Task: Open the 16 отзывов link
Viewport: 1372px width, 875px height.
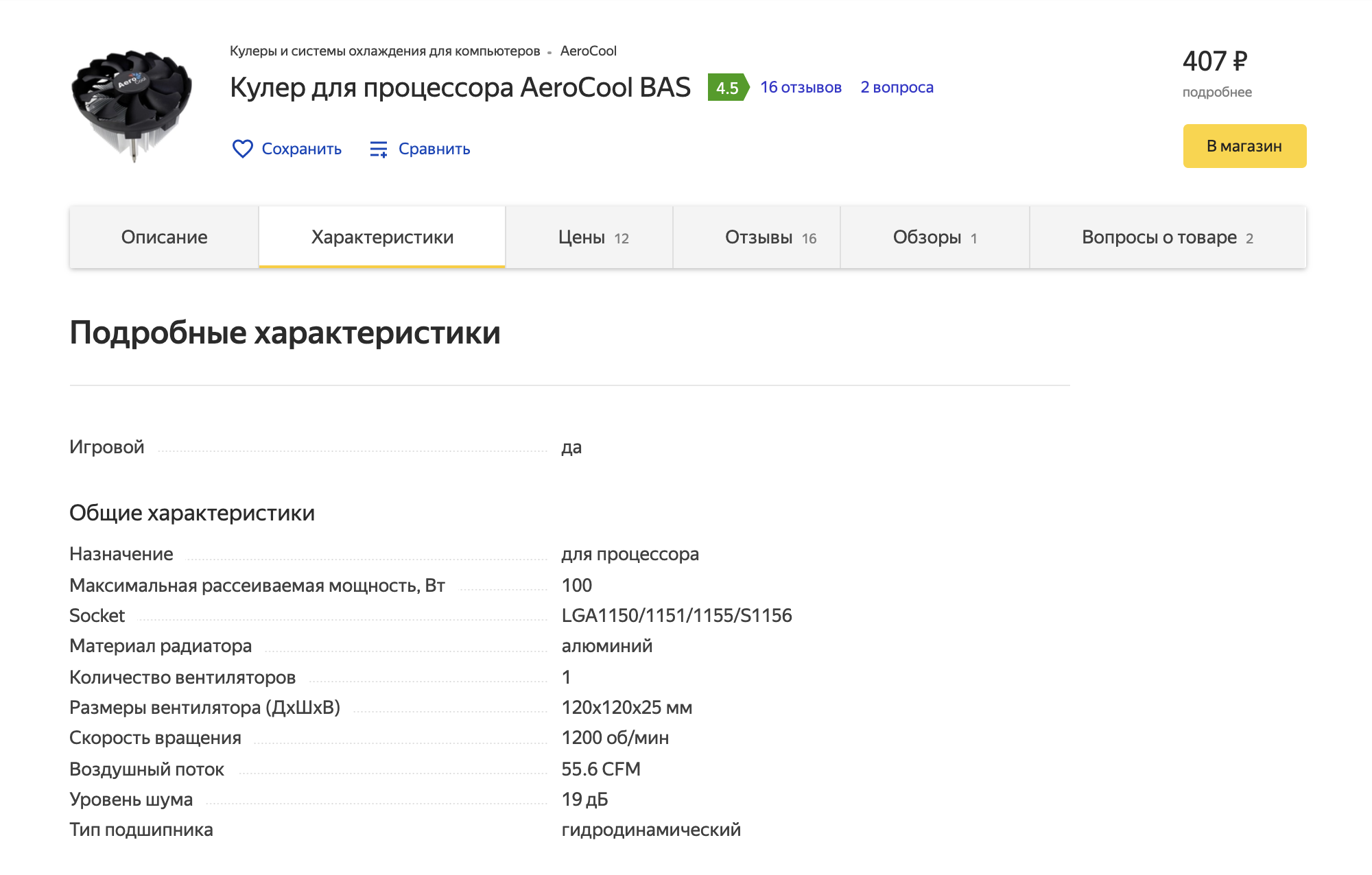Action: (x=801, y=88)
